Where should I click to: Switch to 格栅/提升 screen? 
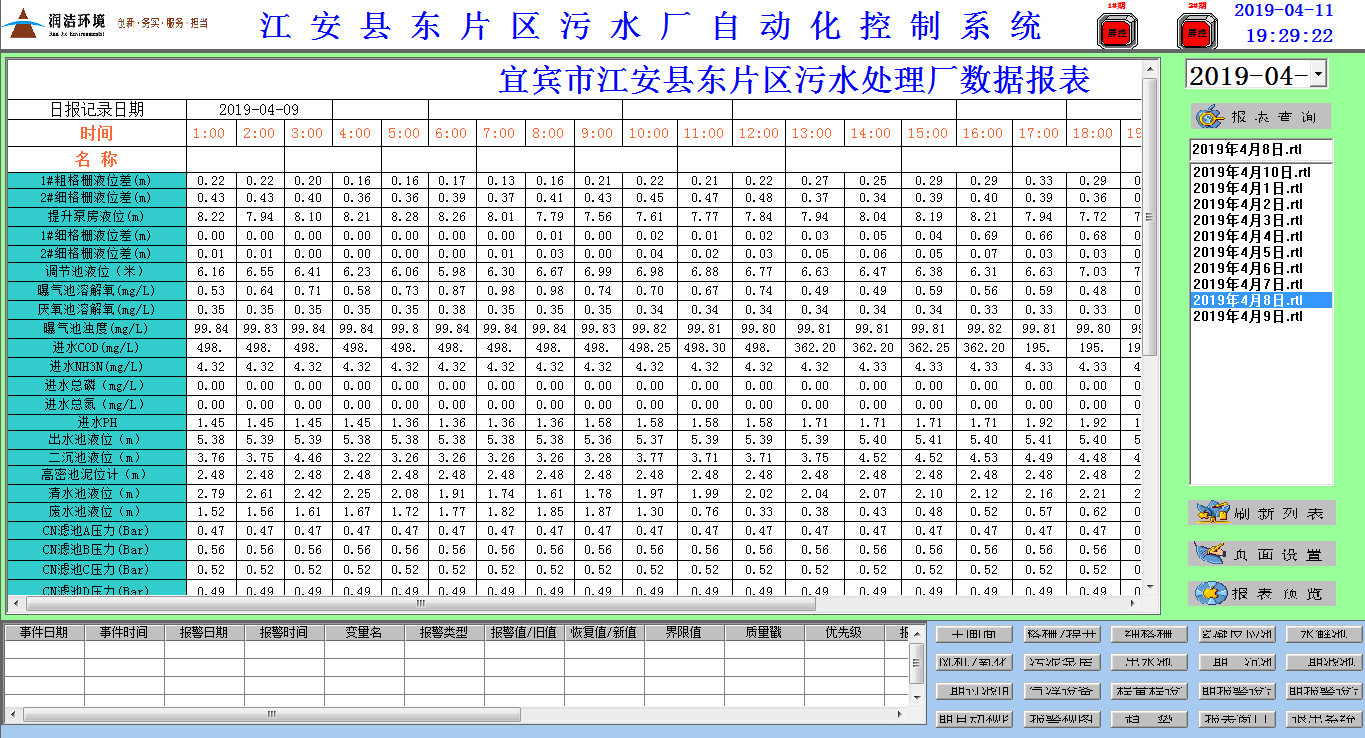[x=1062, y=635]
